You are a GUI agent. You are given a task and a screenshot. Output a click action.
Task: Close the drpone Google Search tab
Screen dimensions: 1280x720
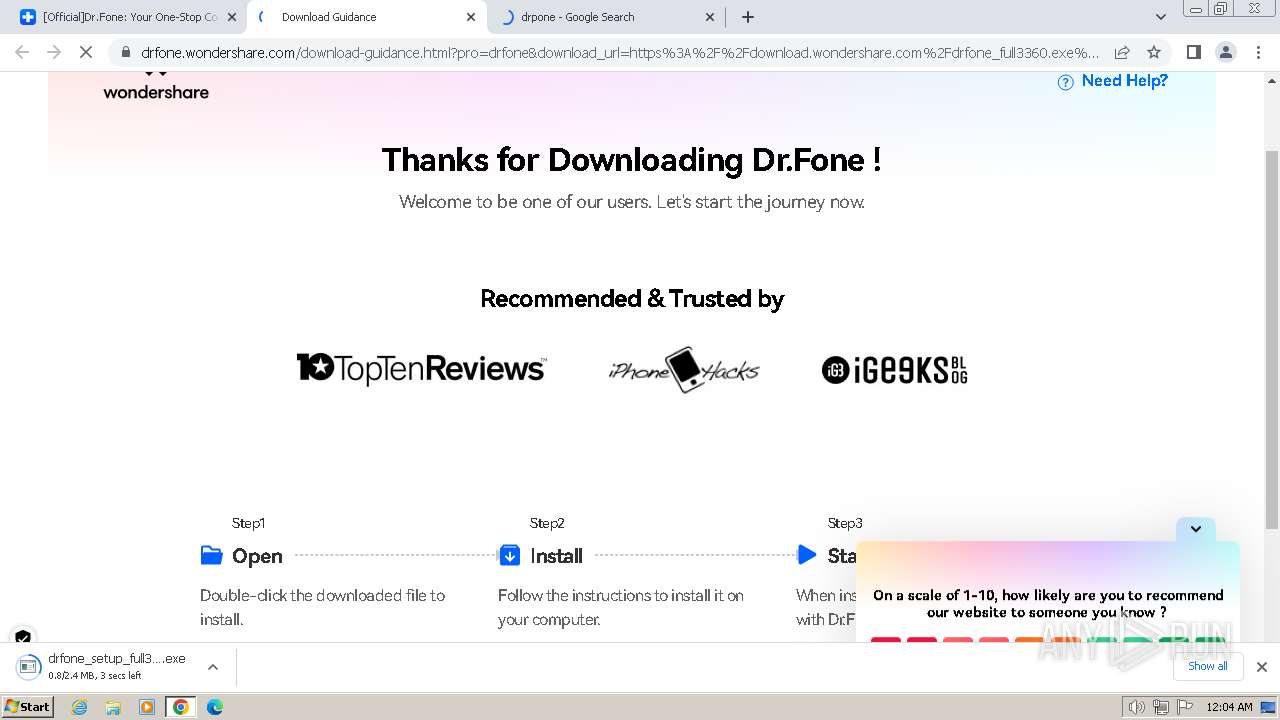pos(710,17)
